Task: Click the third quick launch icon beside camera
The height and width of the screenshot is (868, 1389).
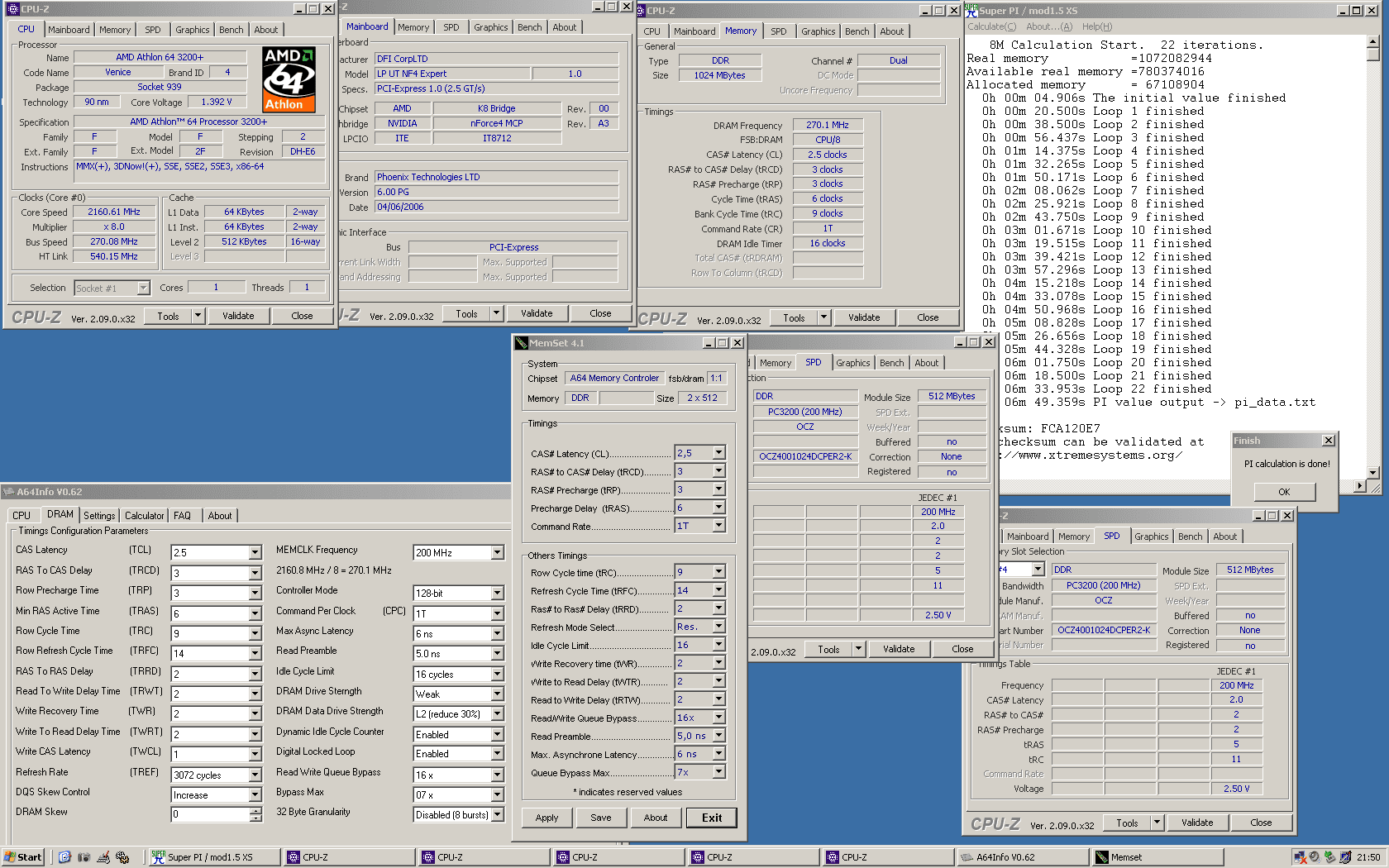Action: pos(103,857)
